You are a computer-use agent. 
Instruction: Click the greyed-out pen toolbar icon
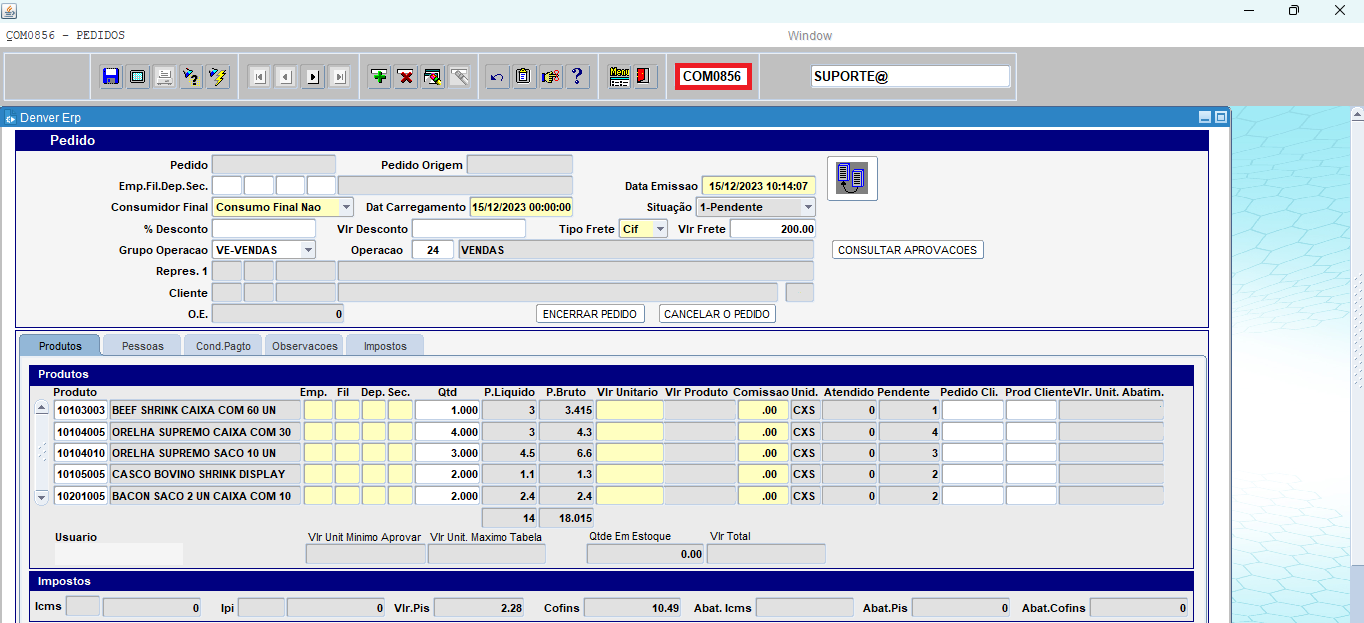point(460,77)
